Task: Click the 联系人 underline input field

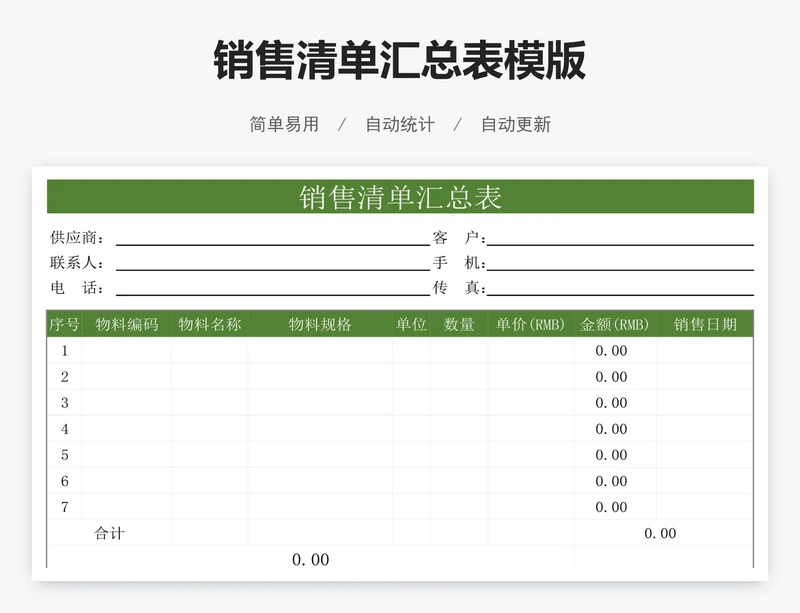Action: pyautogui.click(x=273, y=262)
